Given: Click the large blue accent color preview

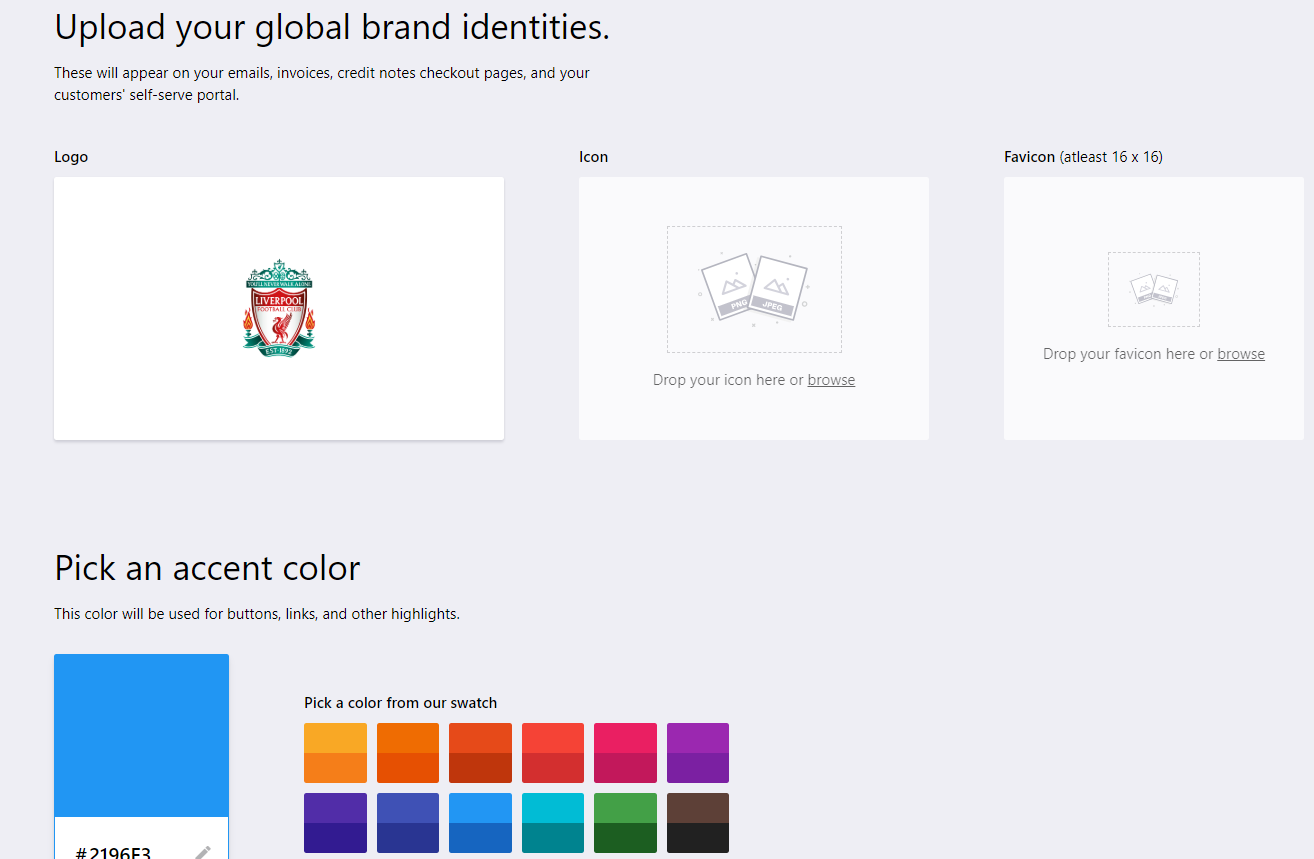Looking at the screenshot, I should click(x=141, y=735).
